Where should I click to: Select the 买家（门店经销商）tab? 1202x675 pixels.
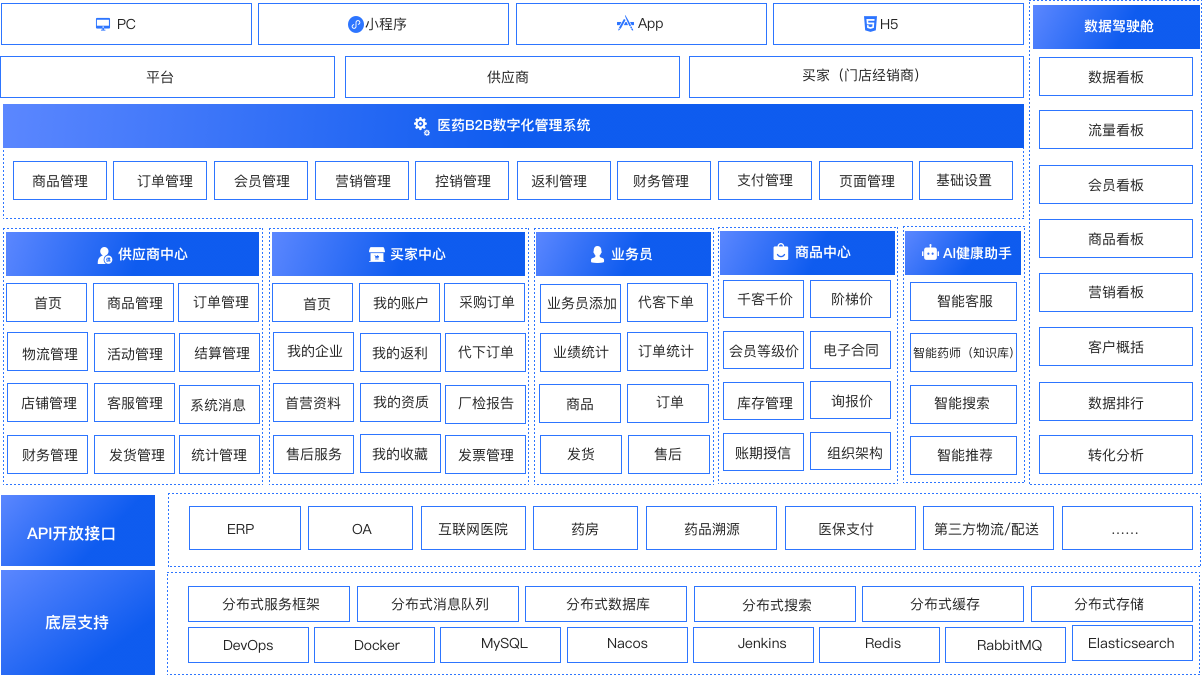coord(856,76)
